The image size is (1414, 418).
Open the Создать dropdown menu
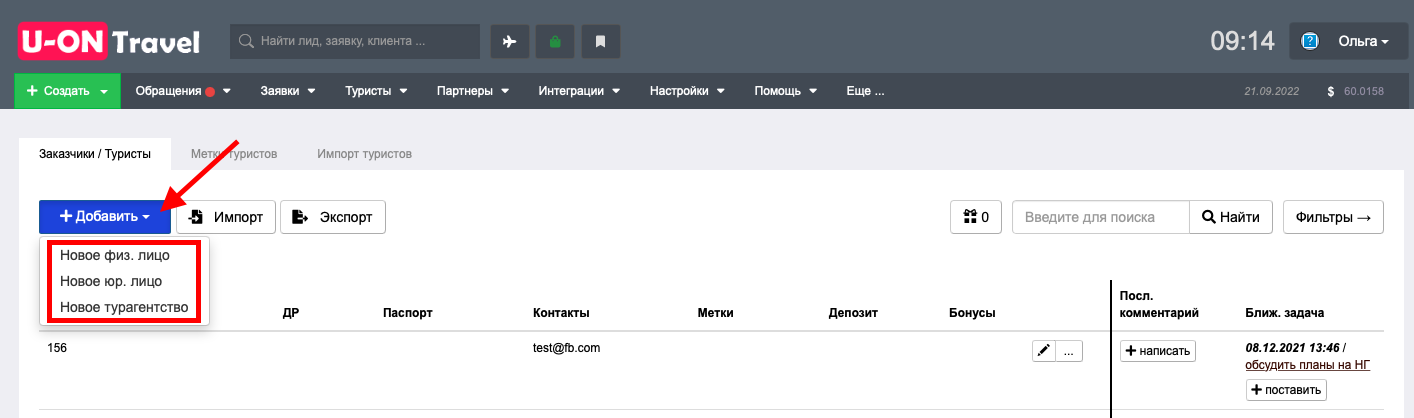(x=67, y=91)
